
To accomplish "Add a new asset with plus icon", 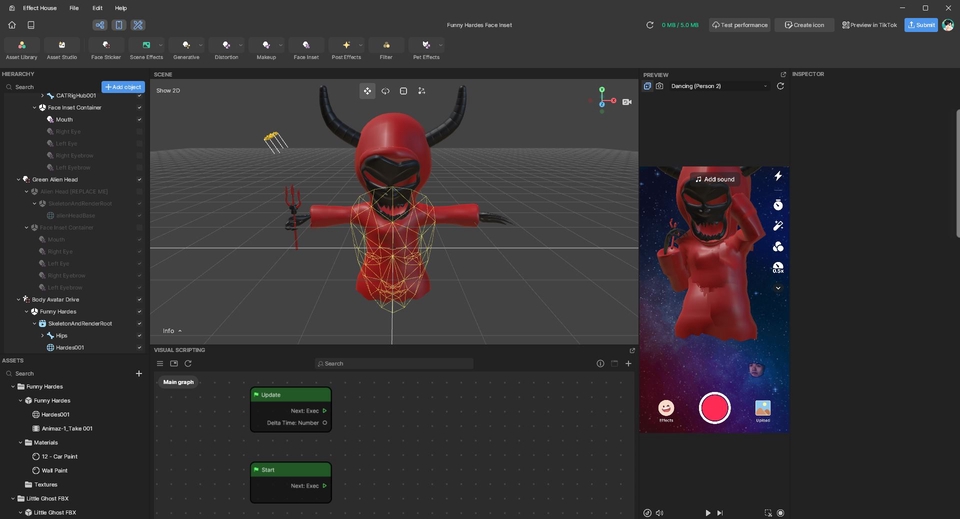I will [x=139, y=373].
